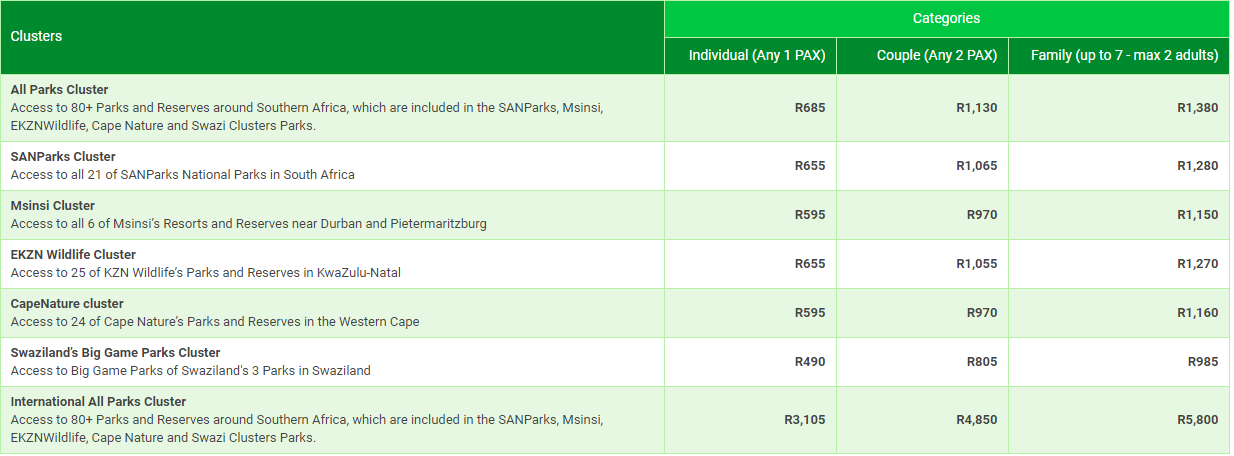
Task: Select the R3,105 International individual price
Action: (x=805, y=420)
